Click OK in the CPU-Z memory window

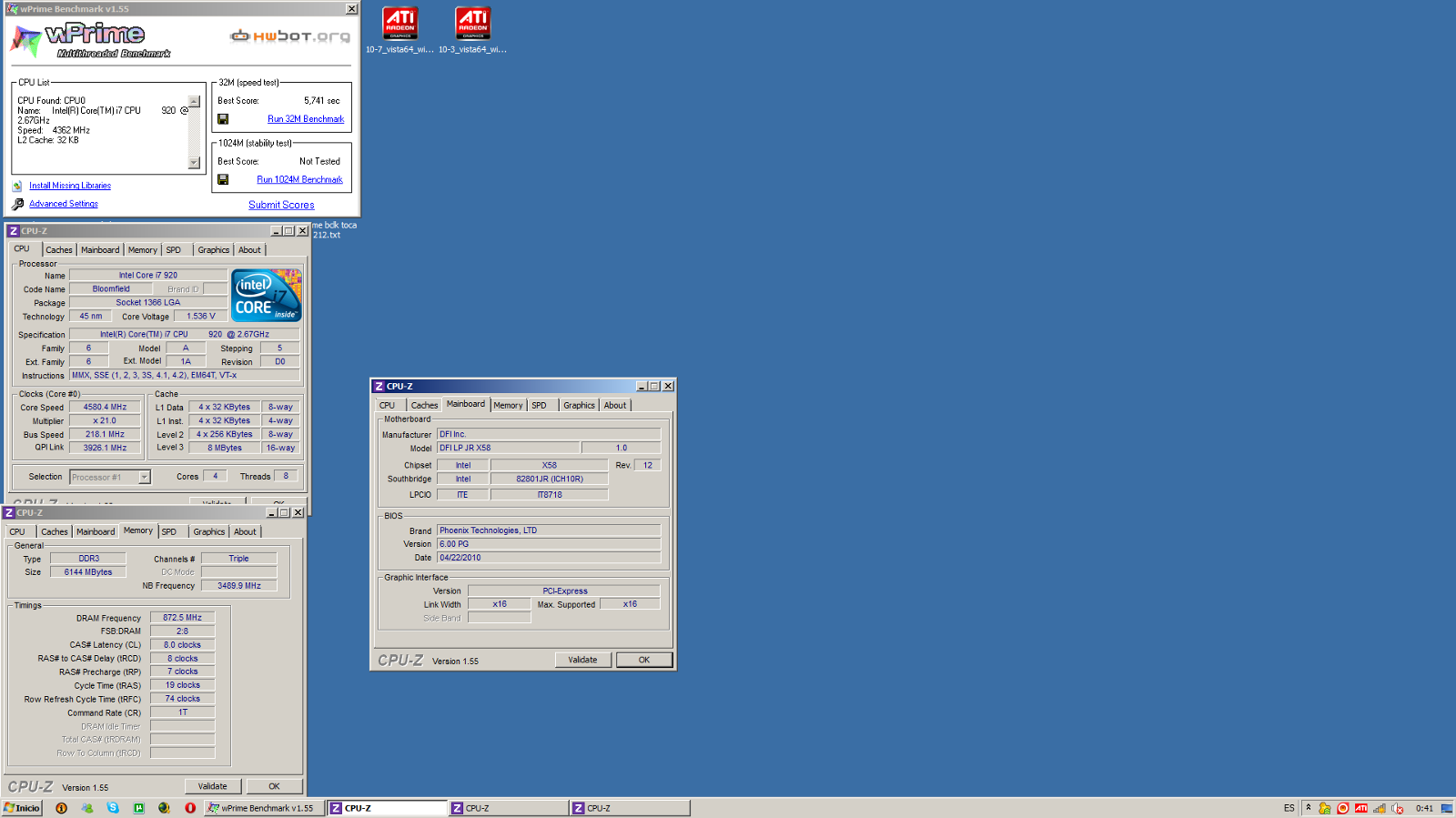(x=274, y=786)
